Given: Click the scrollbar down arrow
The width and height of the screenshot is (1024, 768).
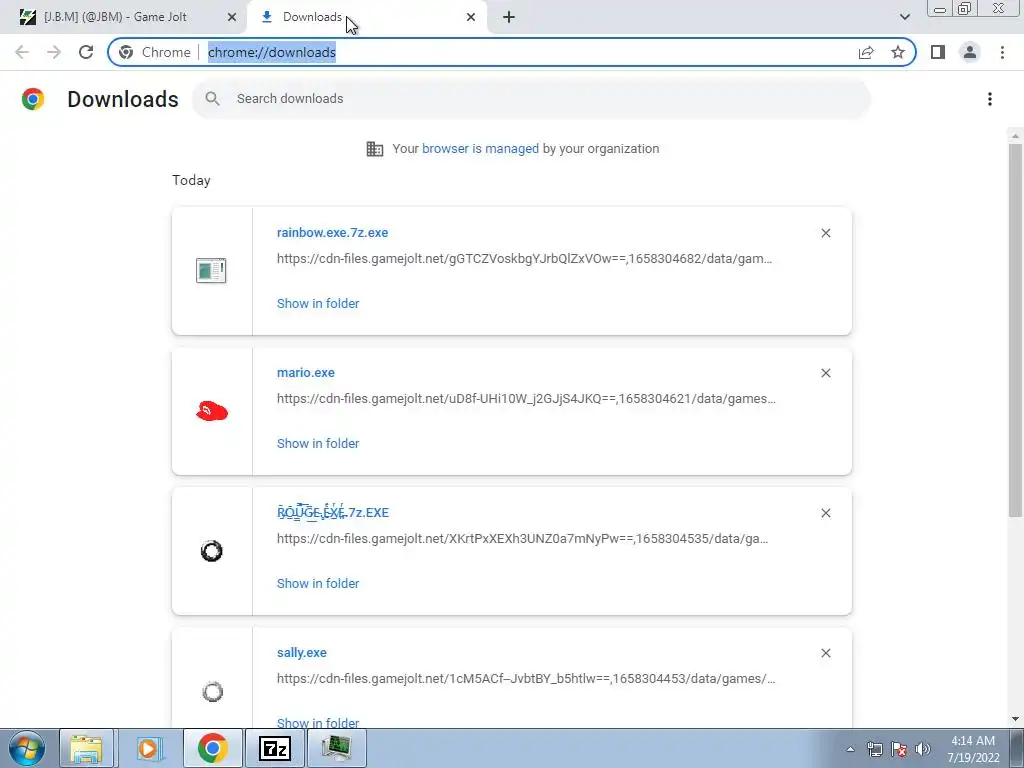Looking at the screenshot, I should pos(1015,719).
